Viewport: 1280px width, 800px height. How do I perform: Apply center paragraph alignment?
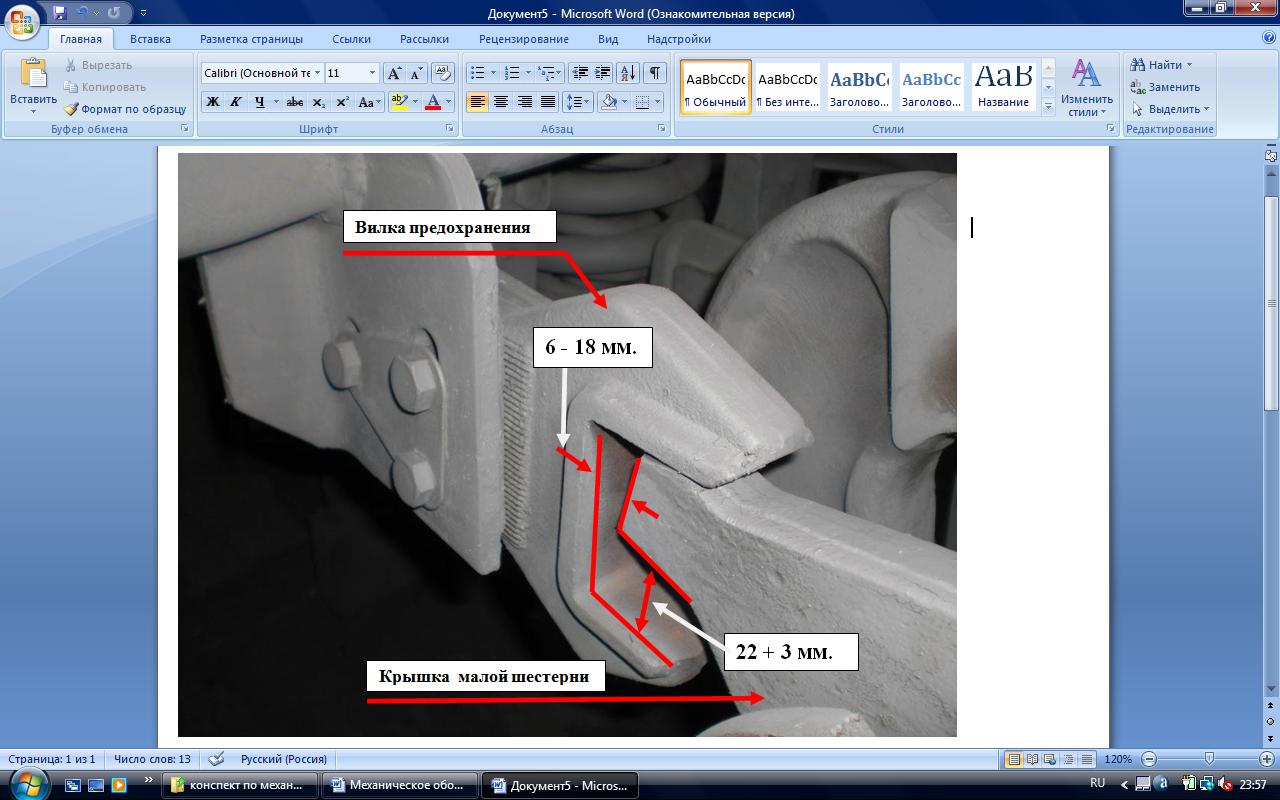[x=501, y=102]
